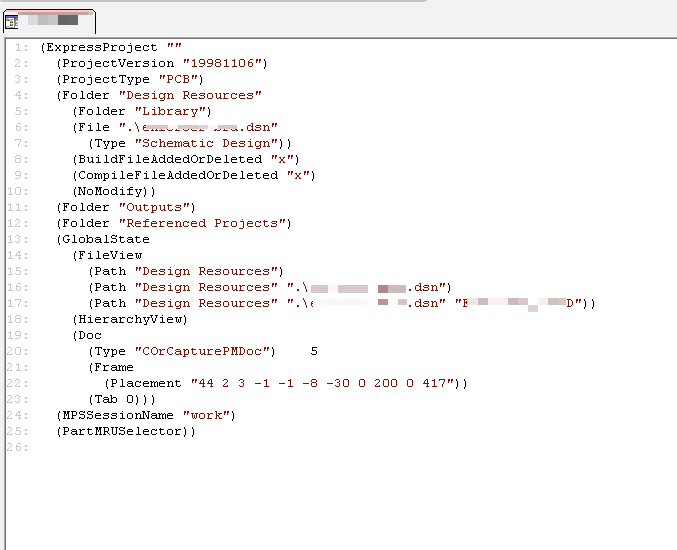Click the "Schematic Design" type string
Image resolution: width=677 pixels, height=550 pixels.
tap(214, 143)
